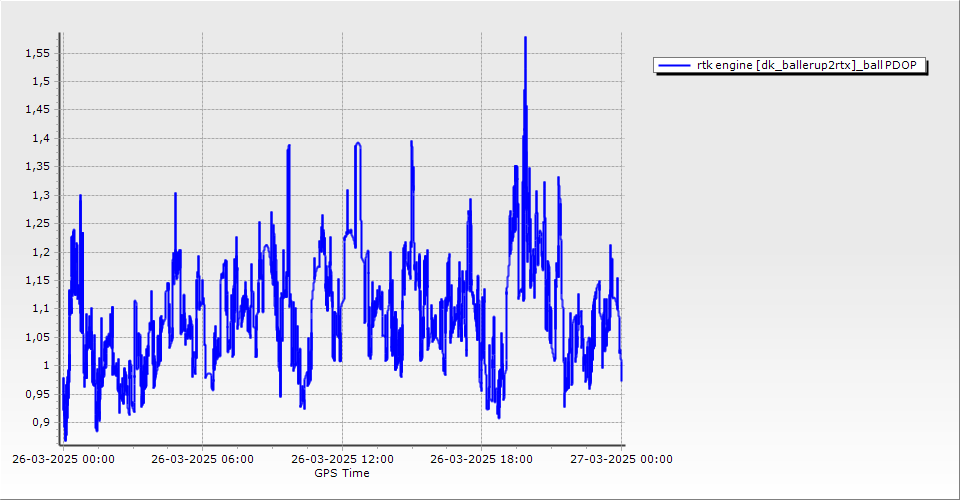The image size is (960, 500).
Task: Click the blue legend line sample
Action: pos(675,65)
